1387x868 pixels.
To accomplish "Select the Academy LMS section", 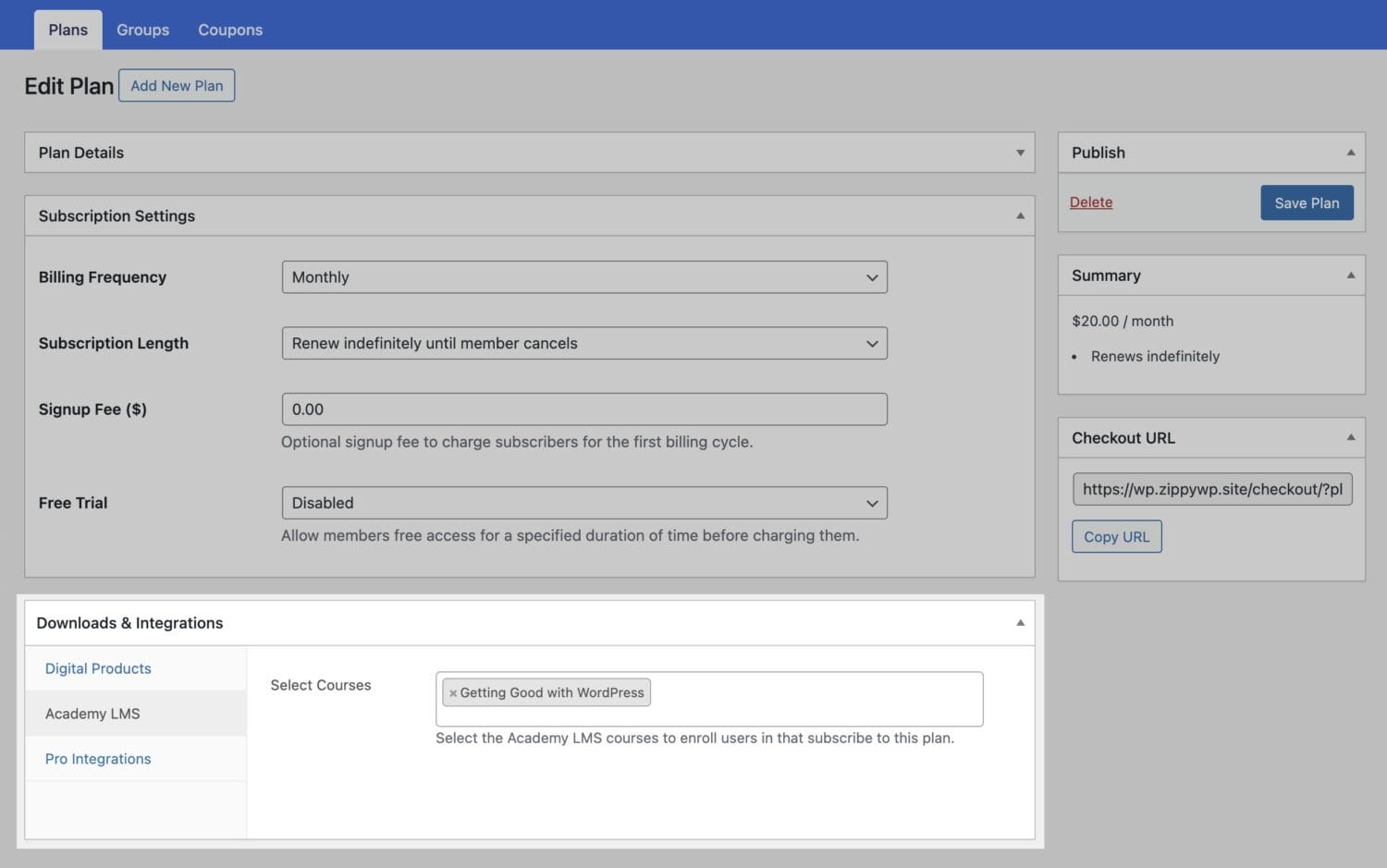I will pos(136,714).
